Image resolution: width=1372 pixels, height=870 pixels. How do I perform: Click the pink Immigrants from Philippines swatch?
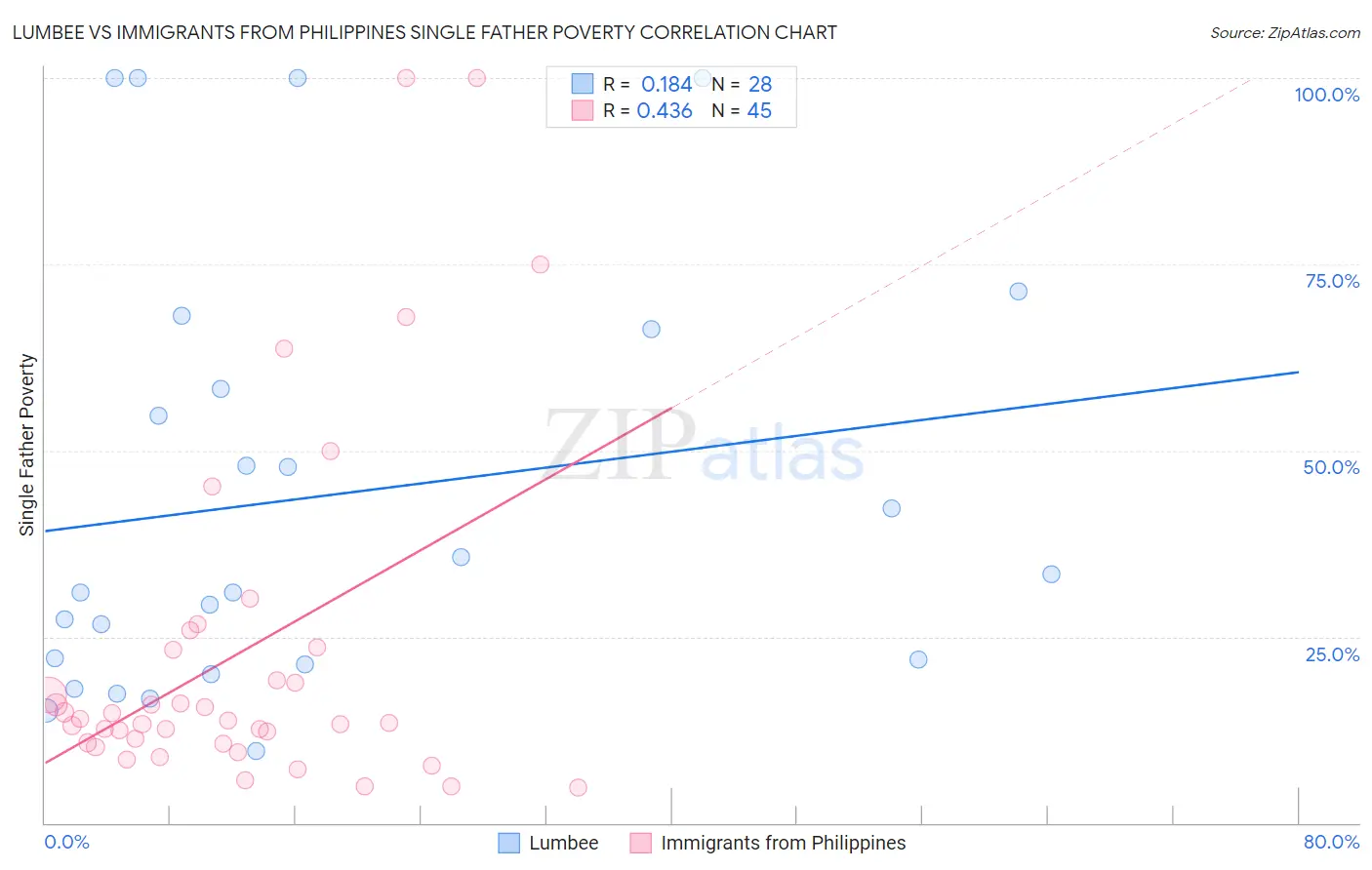pos(640,843)
